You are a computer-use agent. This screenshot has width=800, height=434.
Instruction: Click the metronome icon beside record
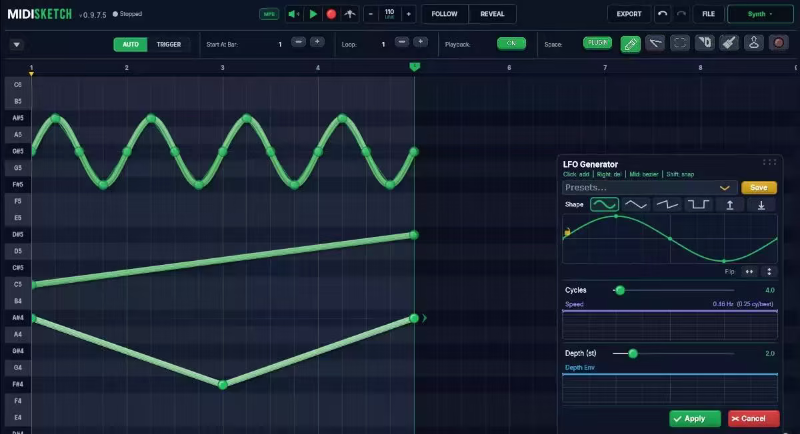point(349,14)
